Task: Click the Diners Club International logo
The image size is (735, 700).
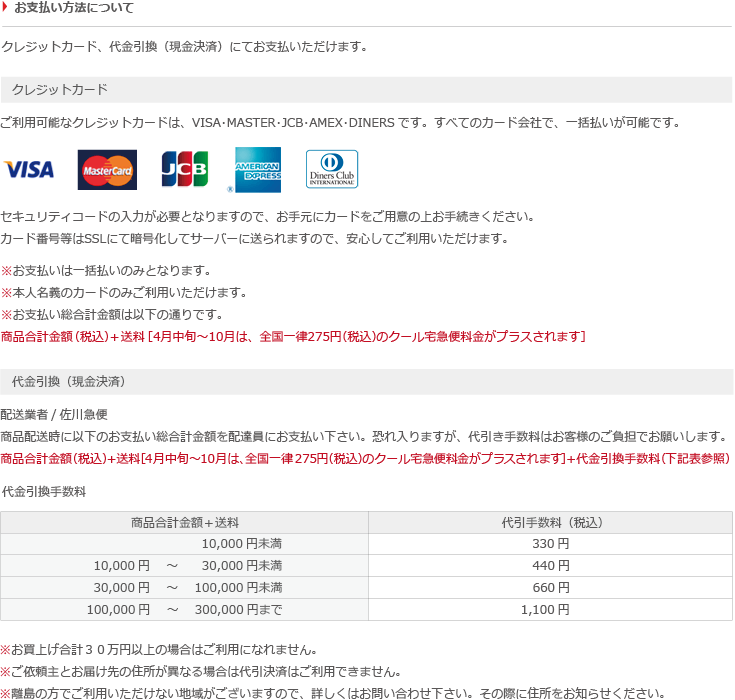Action: [332, 169]
